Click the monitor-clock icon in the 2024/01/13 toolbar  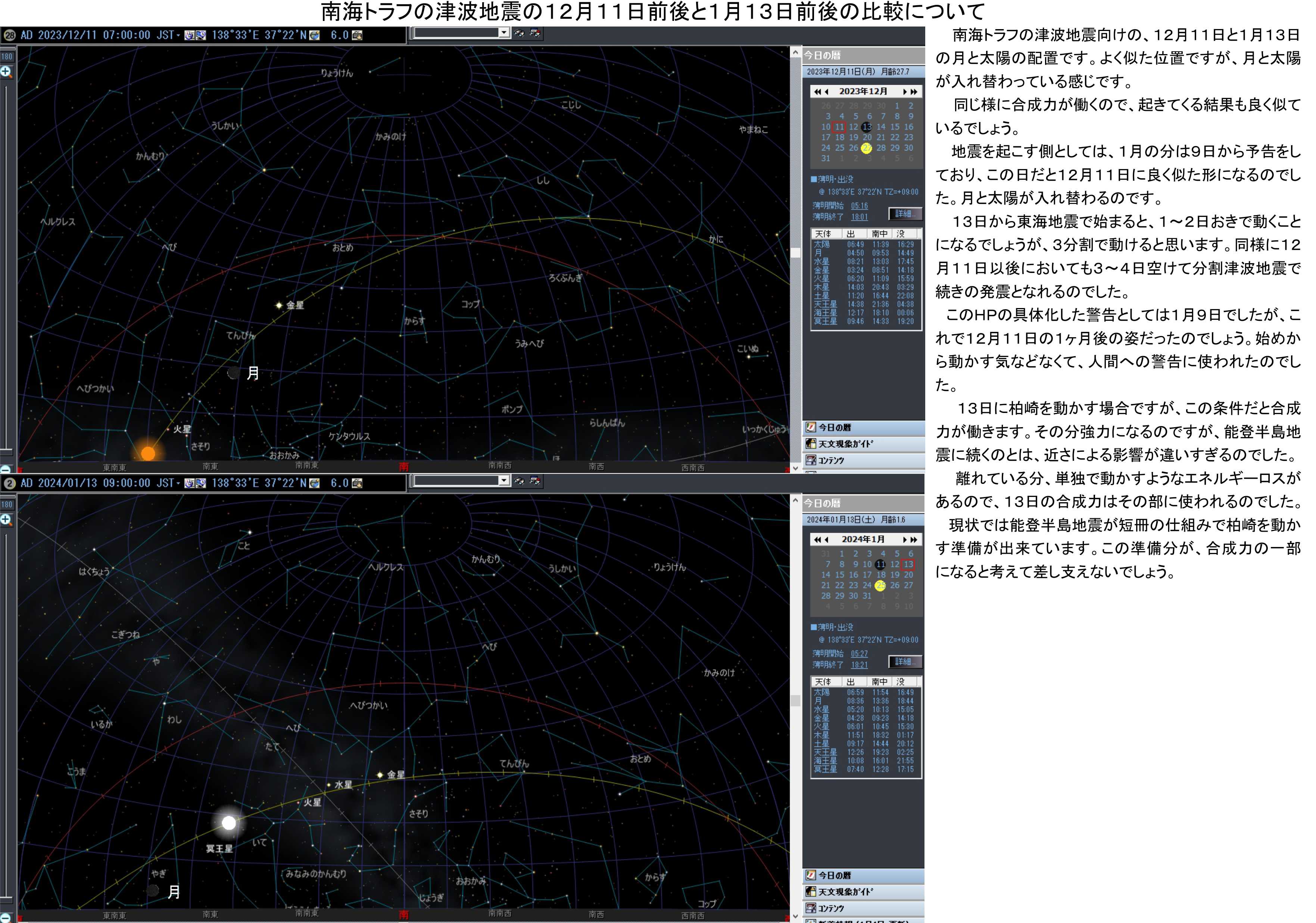201,483
